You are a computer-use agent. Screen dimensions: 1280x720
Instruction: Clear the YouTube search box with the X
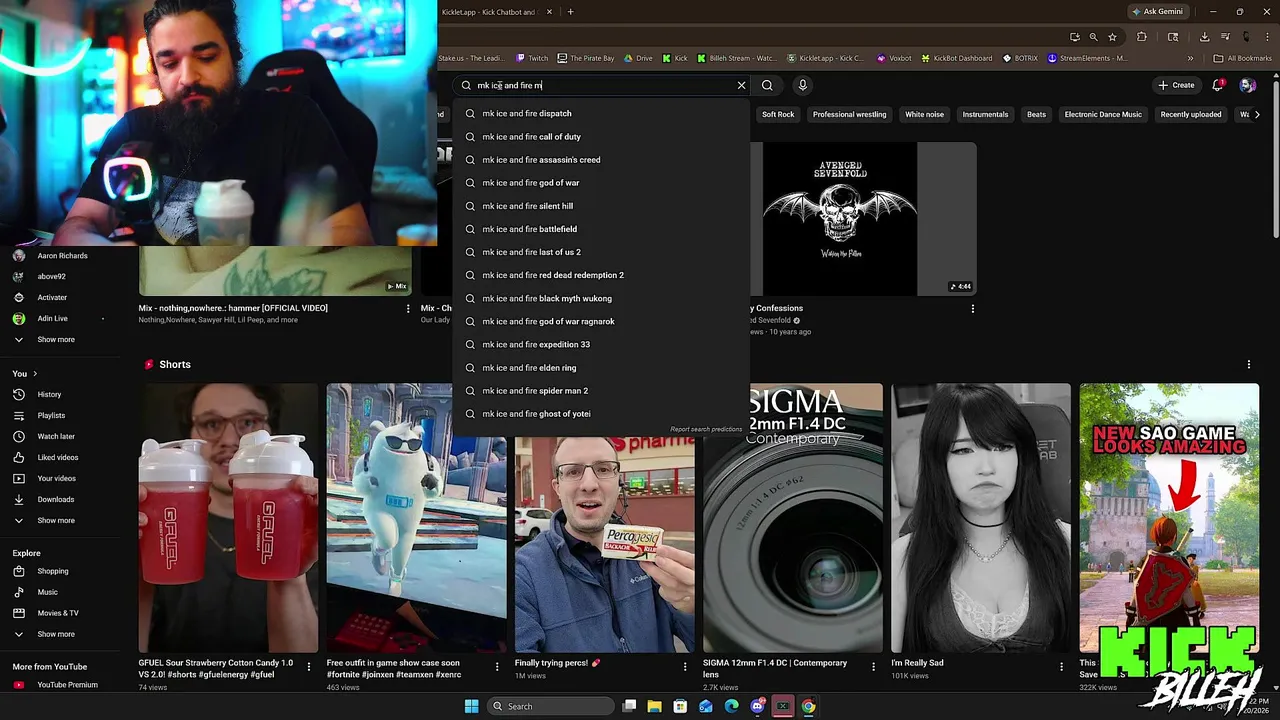[x=741, y=85]
